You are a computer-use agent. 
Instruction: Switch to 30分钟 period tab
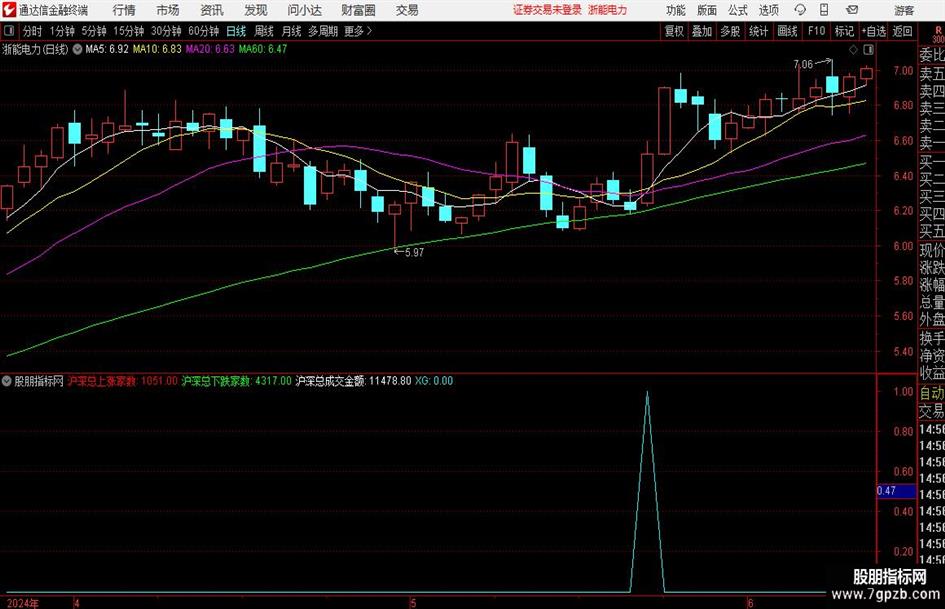[x=166, y=31]
